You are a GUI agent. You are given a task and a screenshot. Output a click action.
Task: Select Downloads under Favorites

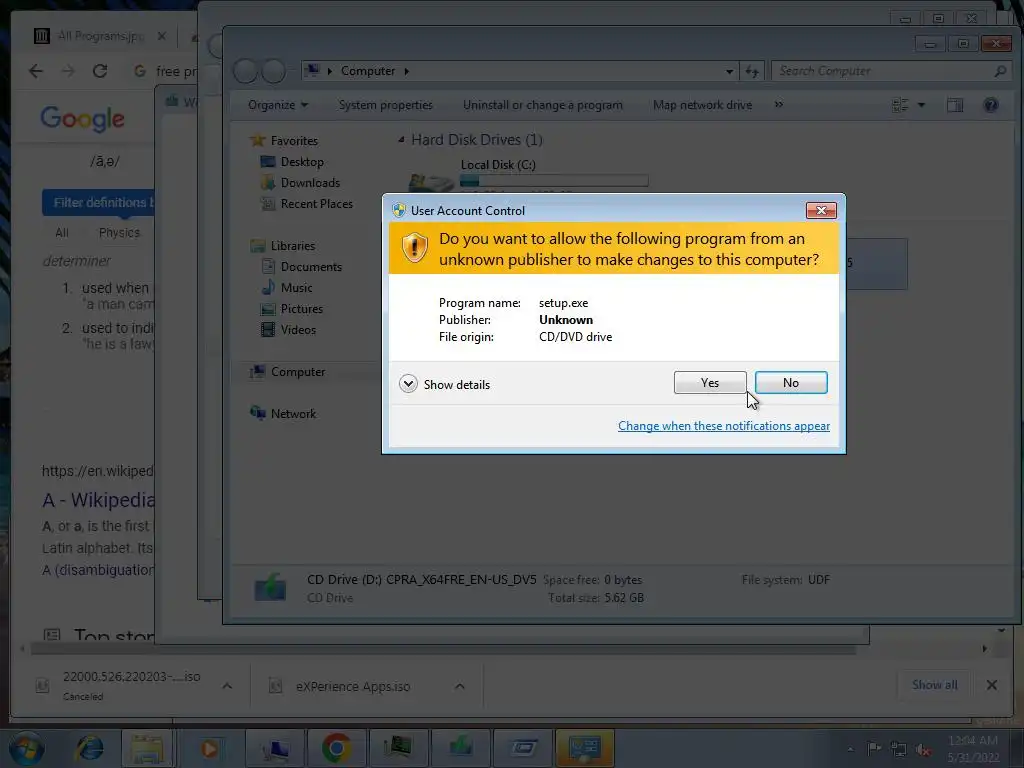310,183
